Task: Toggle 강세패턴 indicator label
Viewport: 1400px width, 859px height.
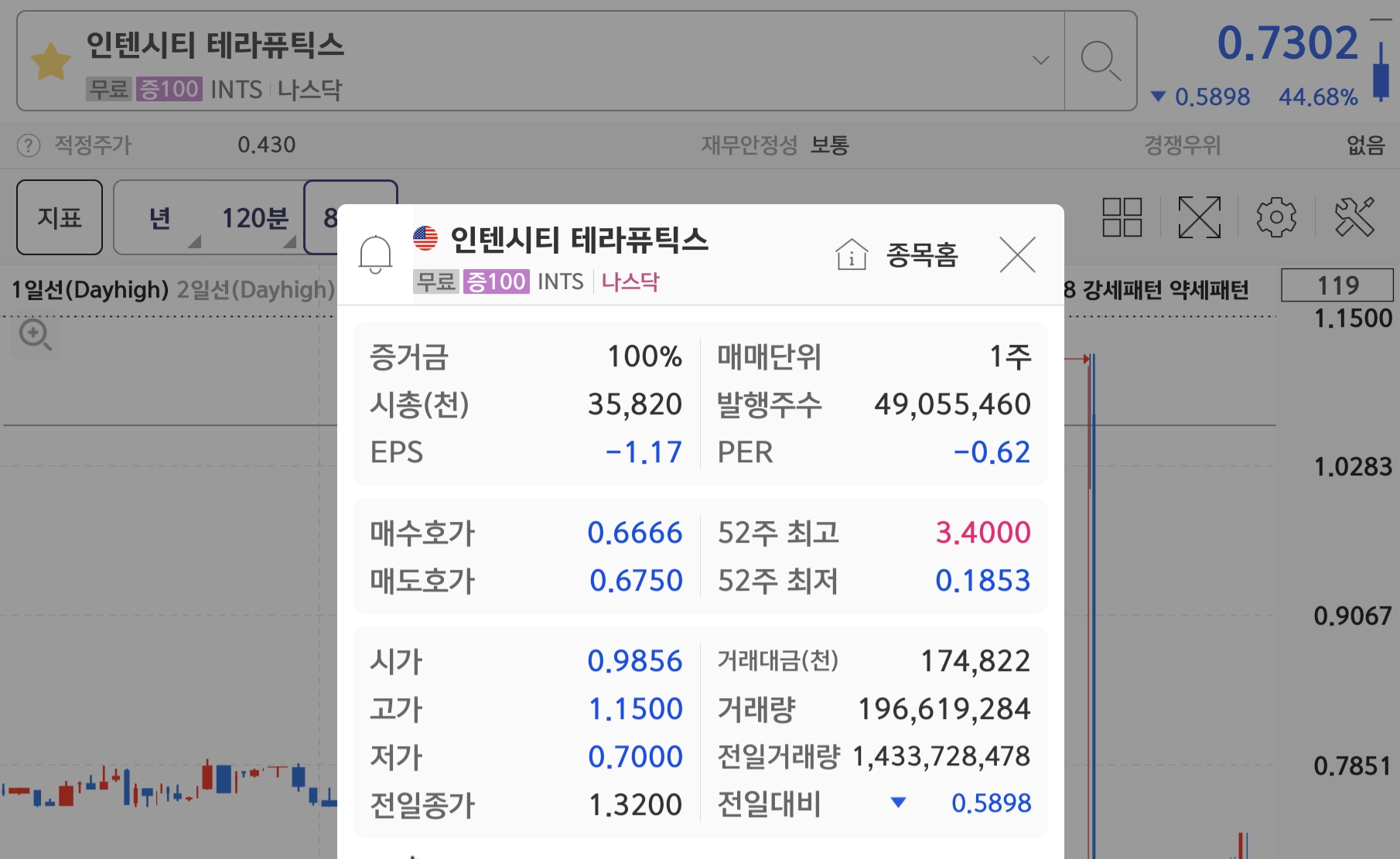Action: (x=1122, y=290)
